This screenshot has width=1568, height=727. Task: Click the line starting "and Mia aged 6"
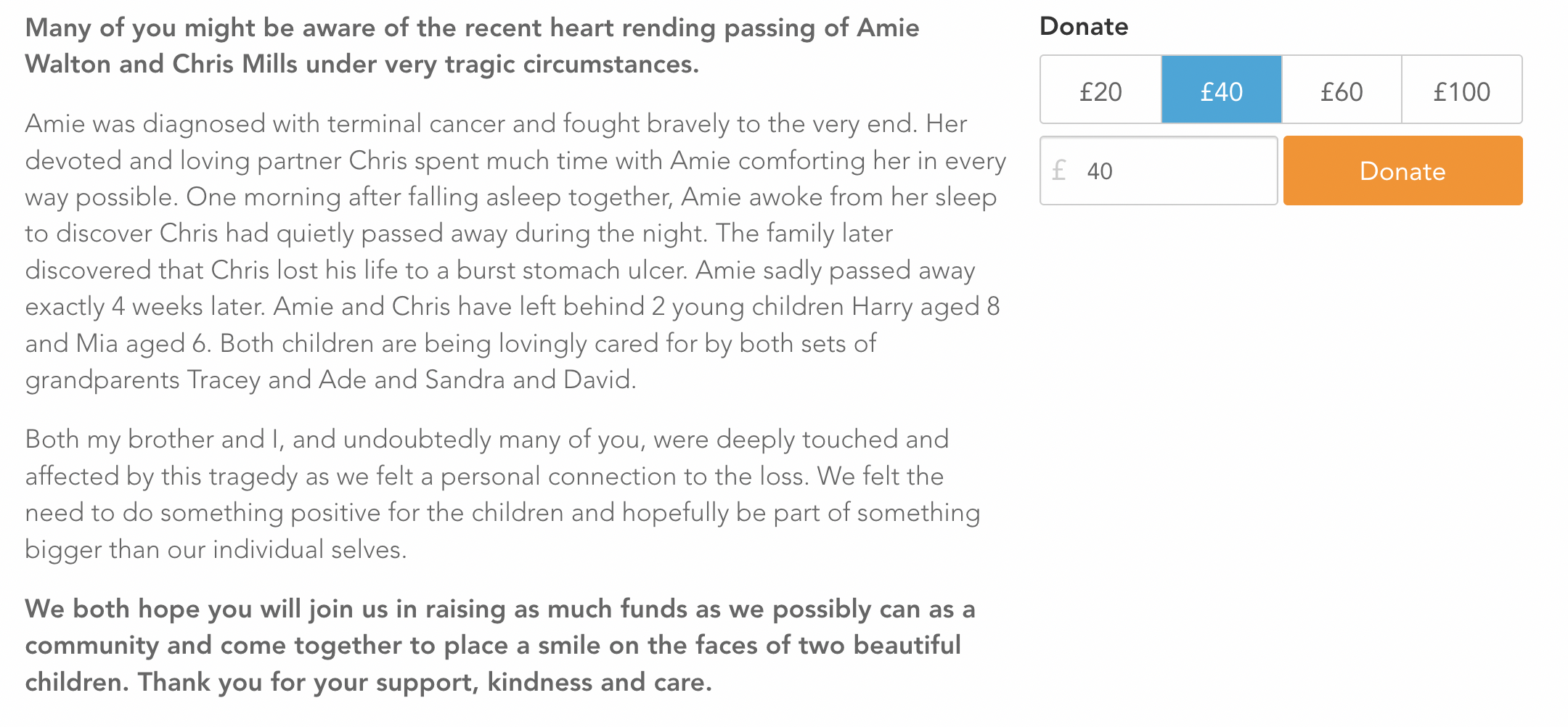coord(451,343)
